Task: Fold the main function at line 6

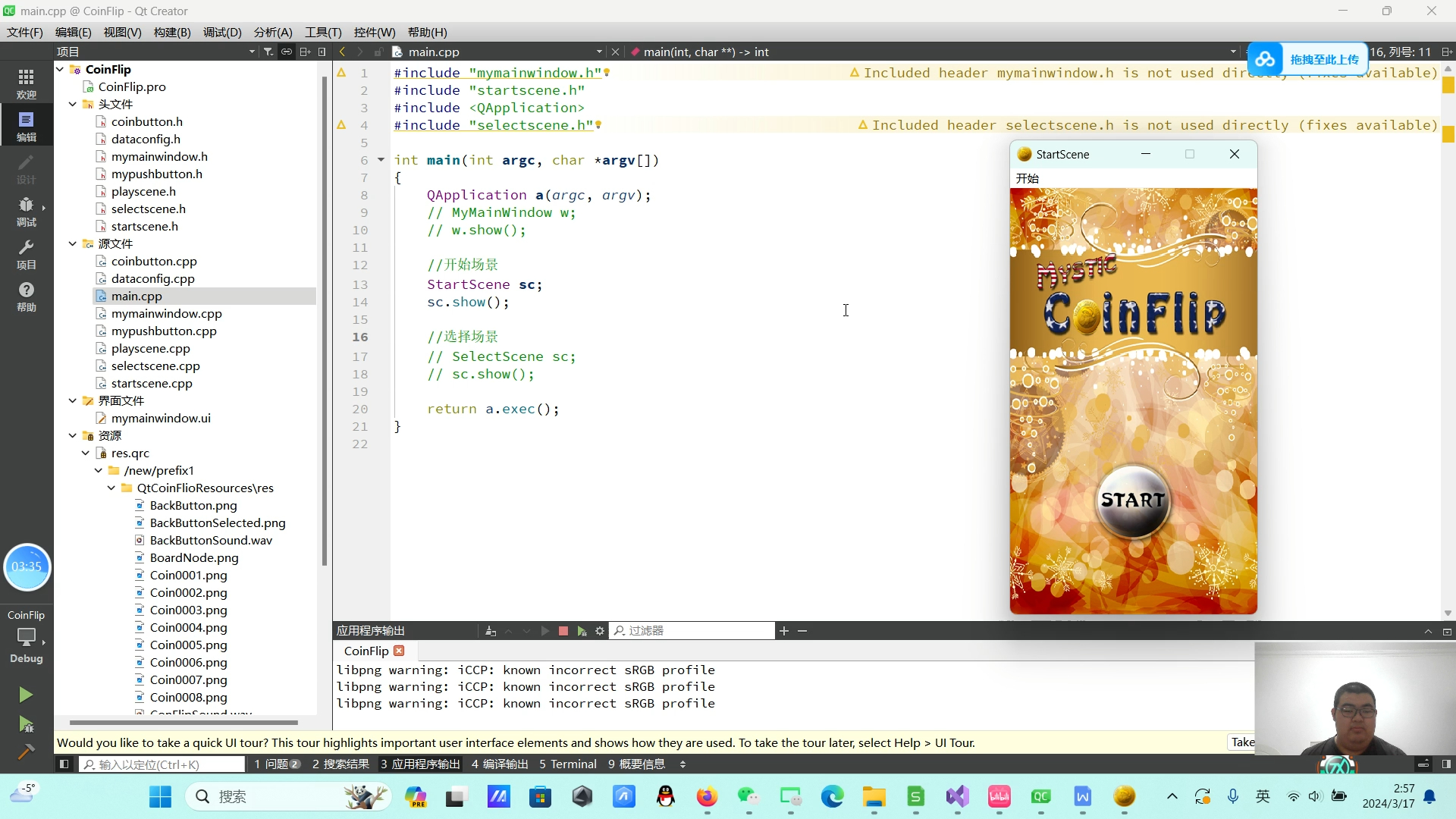Action: click(x=381, y=160)
